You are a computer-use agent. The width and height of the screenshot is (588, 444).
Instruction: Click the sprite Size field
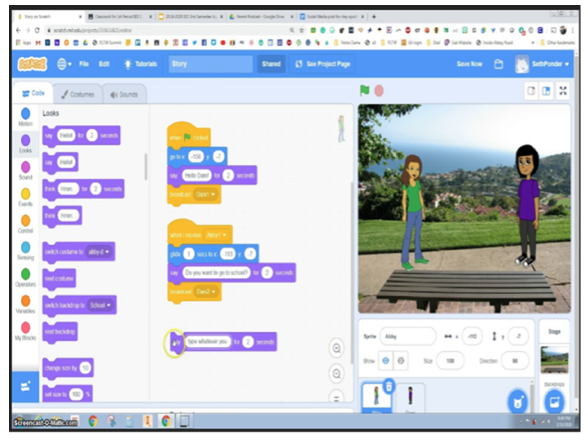point(450,361)
